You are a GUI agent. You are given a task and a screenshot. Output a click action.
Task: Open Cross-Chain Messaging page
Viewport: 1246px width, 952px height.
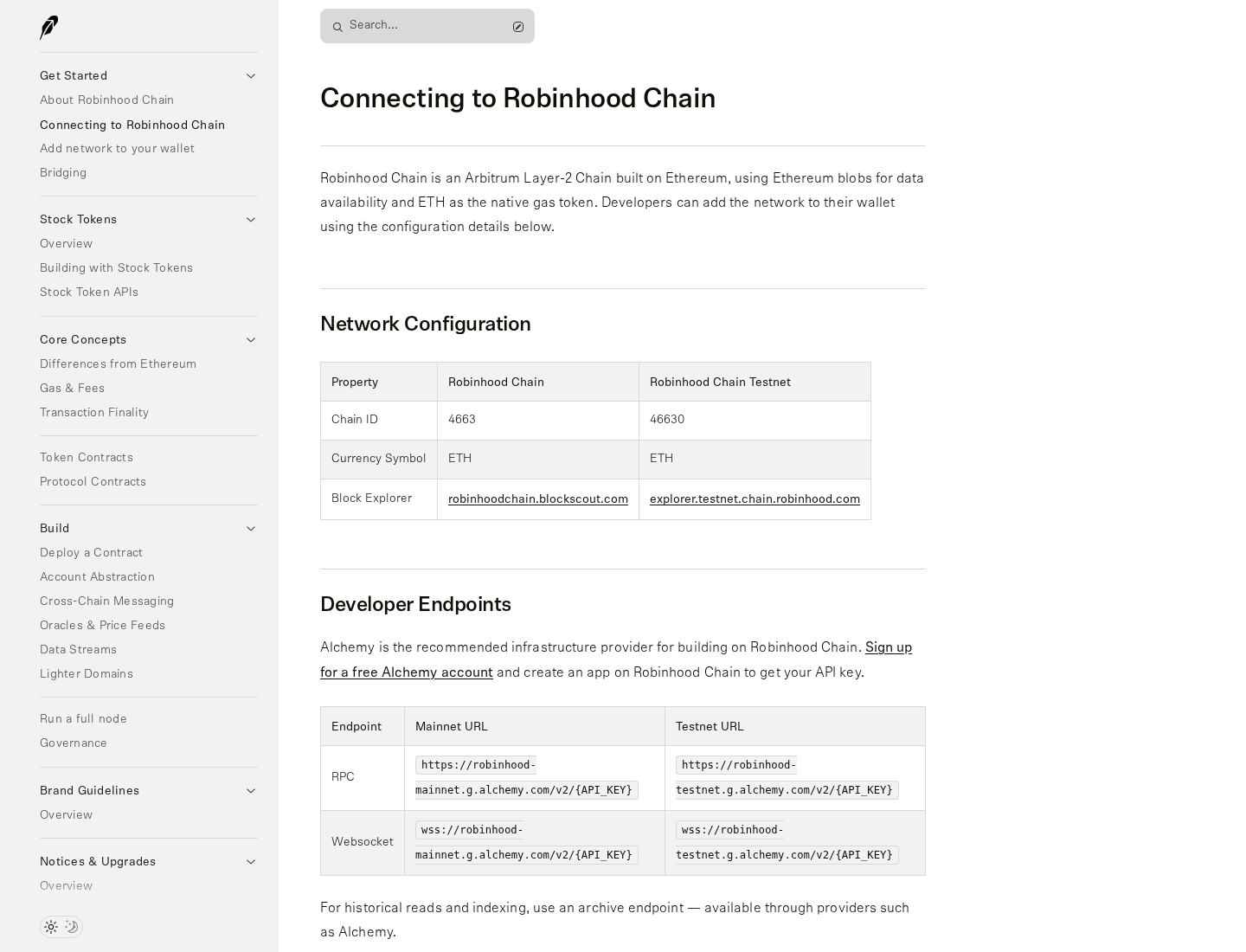point(106,601)
